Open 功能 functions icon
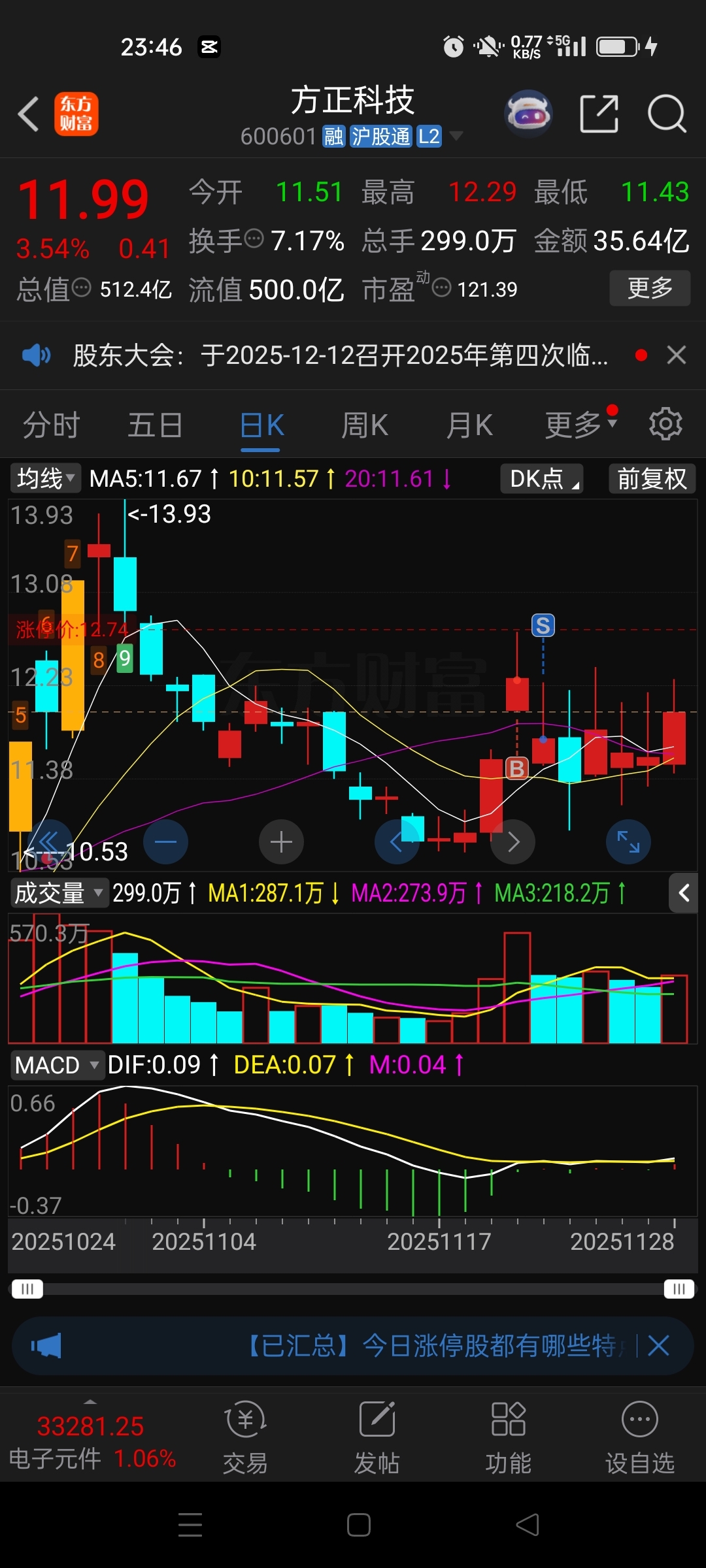The height and width of the screenshot is (1568, 706). [x=509, y=1437]
